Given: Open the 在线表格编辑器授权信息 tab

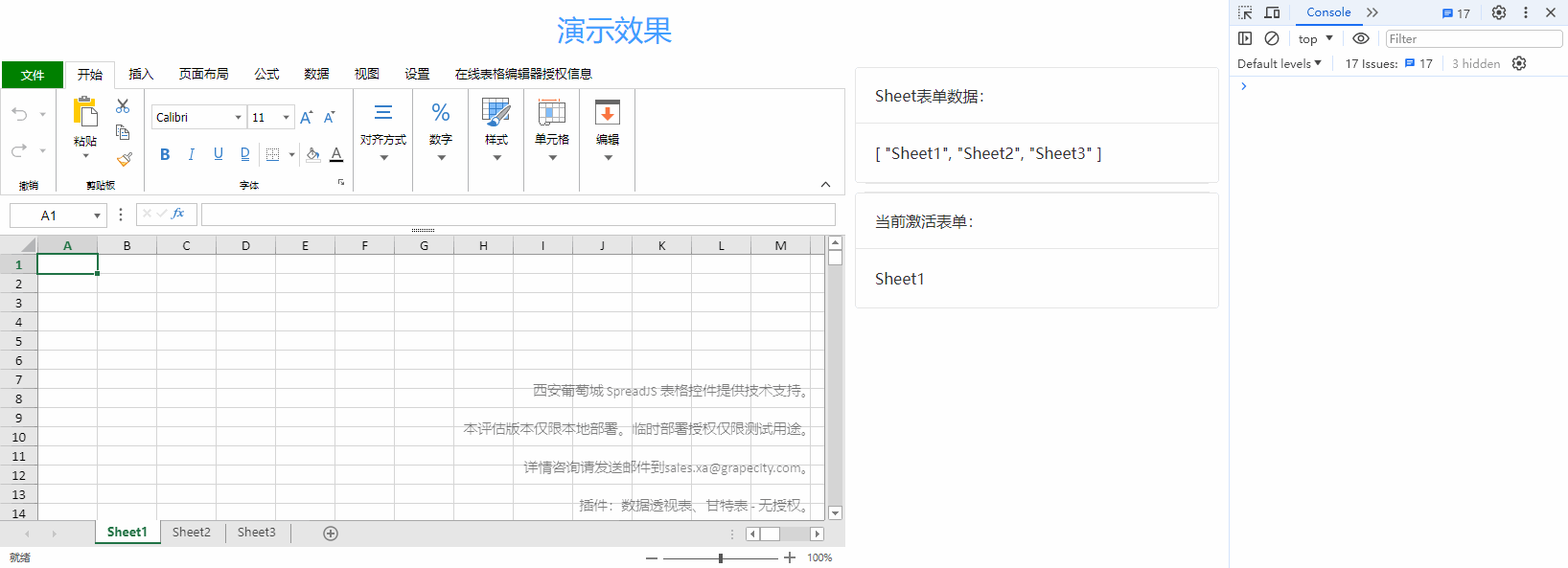Looking at the screenshot, I should (523, 74).
